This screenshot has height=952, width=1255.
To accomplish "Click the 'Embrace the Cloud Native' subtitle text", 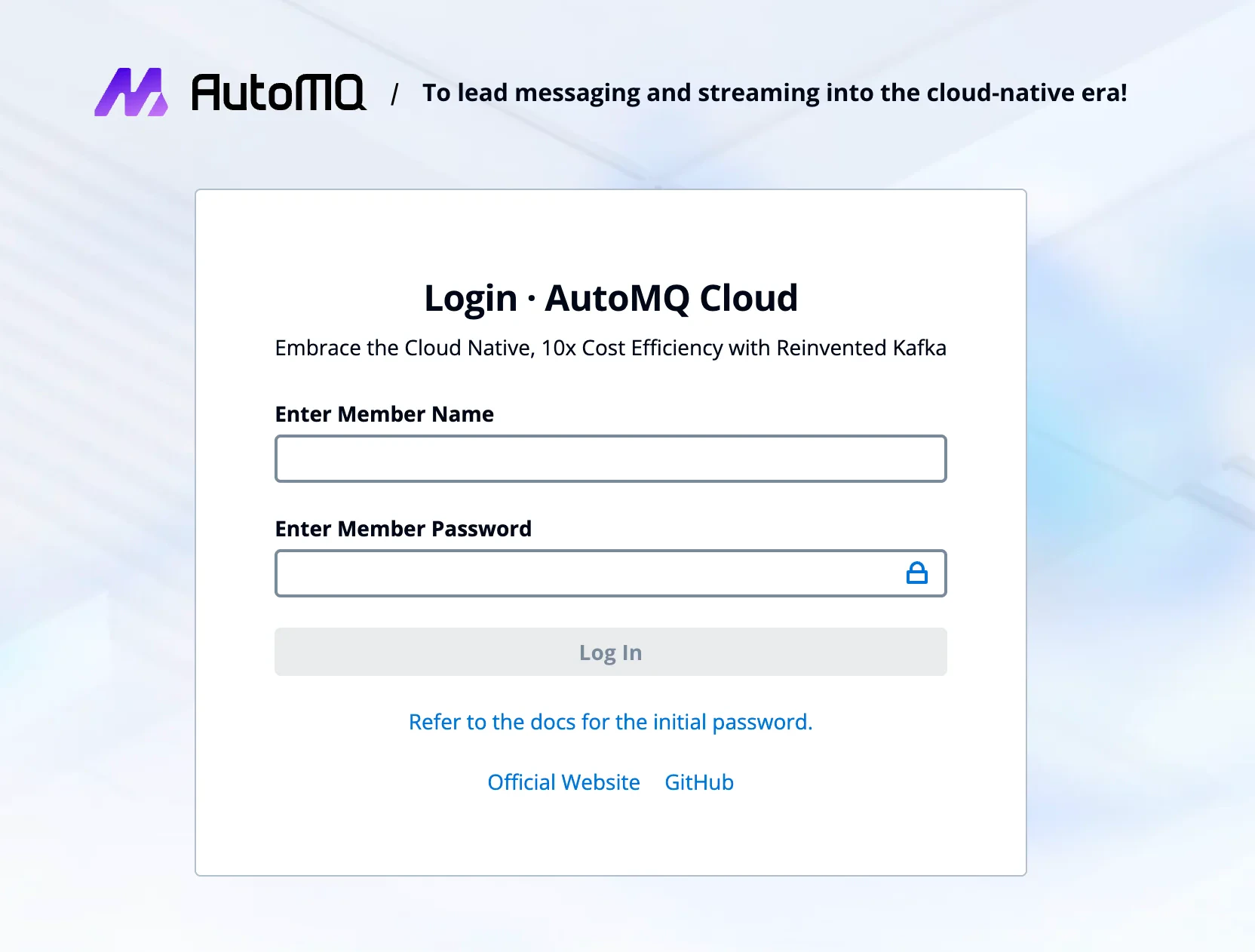I will coord(611,348).
